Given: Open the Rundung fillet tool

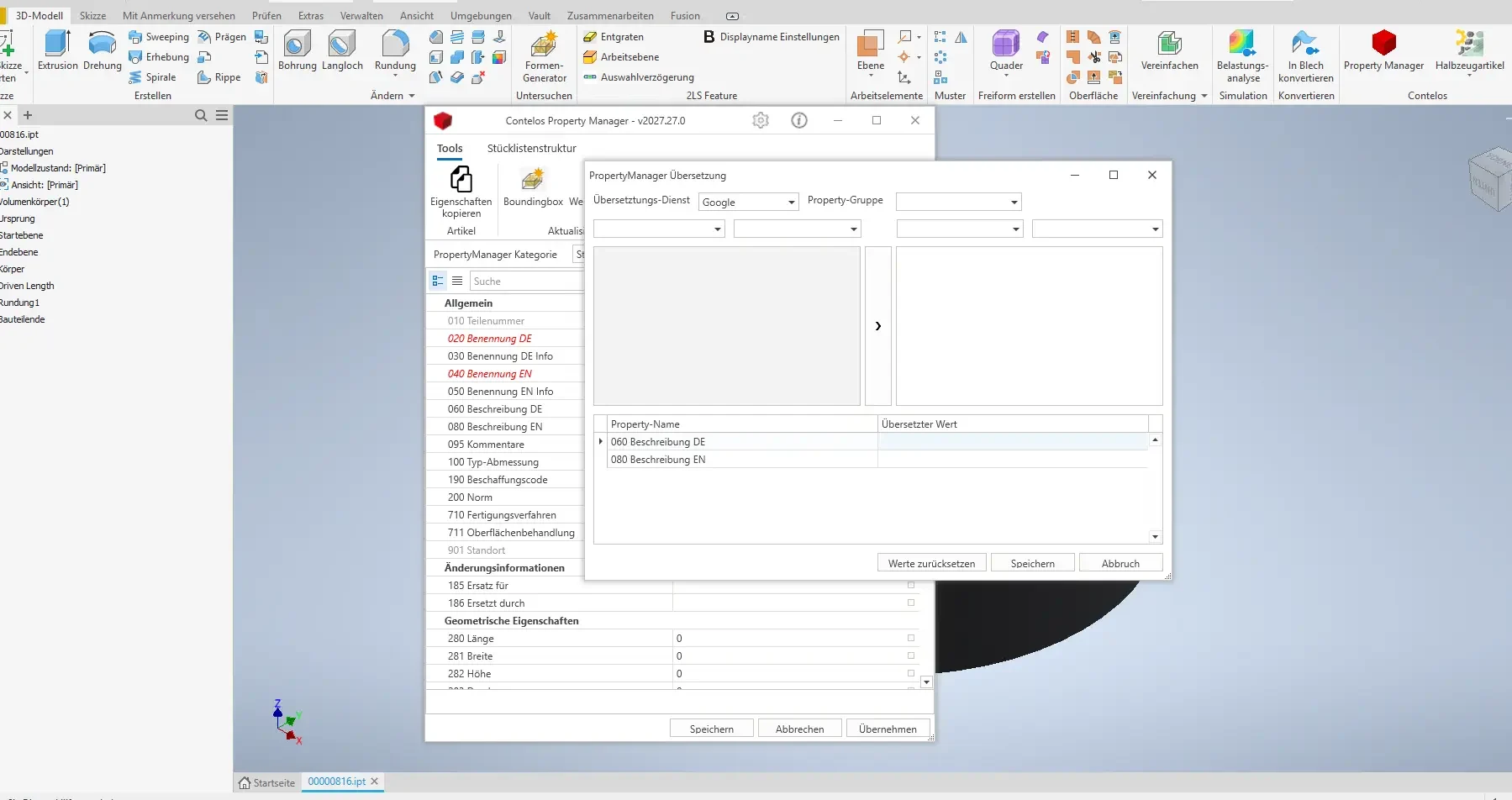Looking at the screenshot, I should [395, 52].
